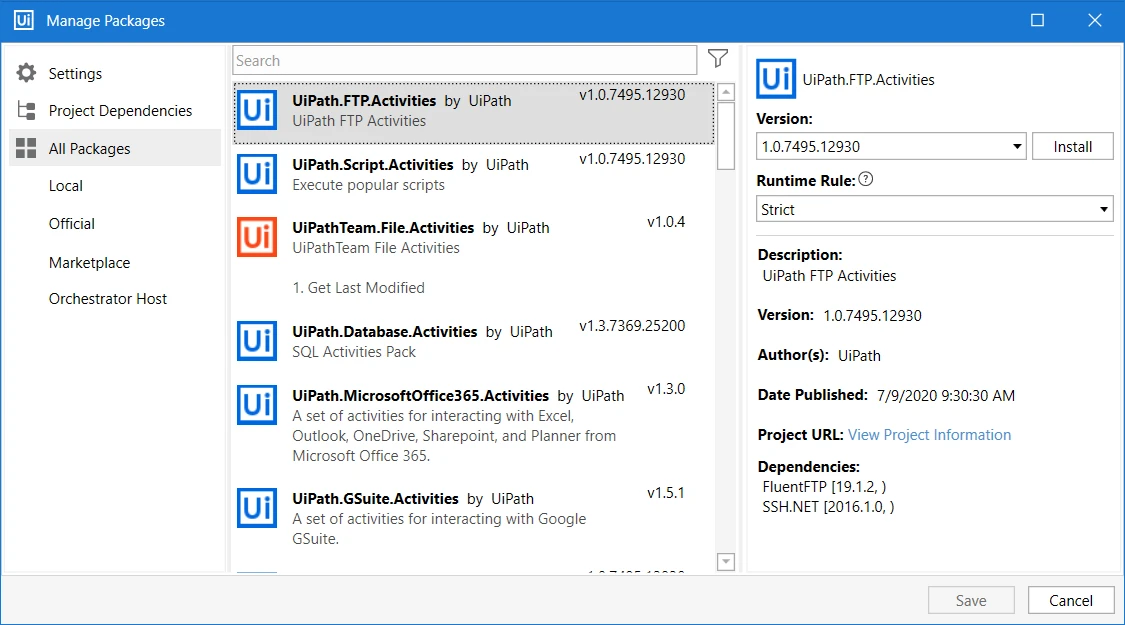1125x625 pixels.
Task: Maximize the Manage Packages window
Action: coord(1037,20)
